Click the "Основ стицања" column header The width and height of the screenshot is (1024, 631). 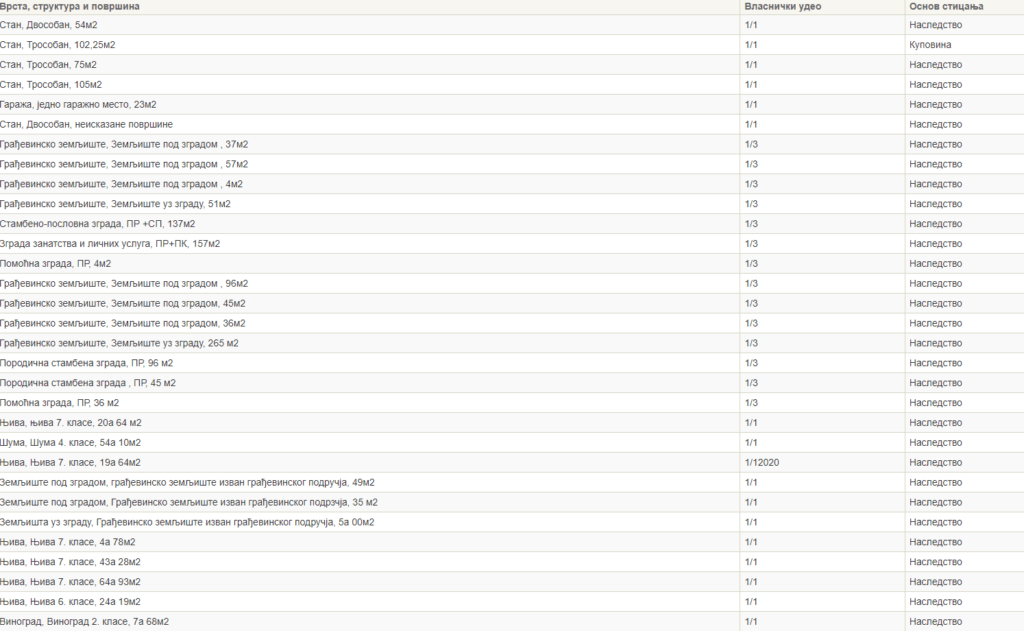(946, 7)
